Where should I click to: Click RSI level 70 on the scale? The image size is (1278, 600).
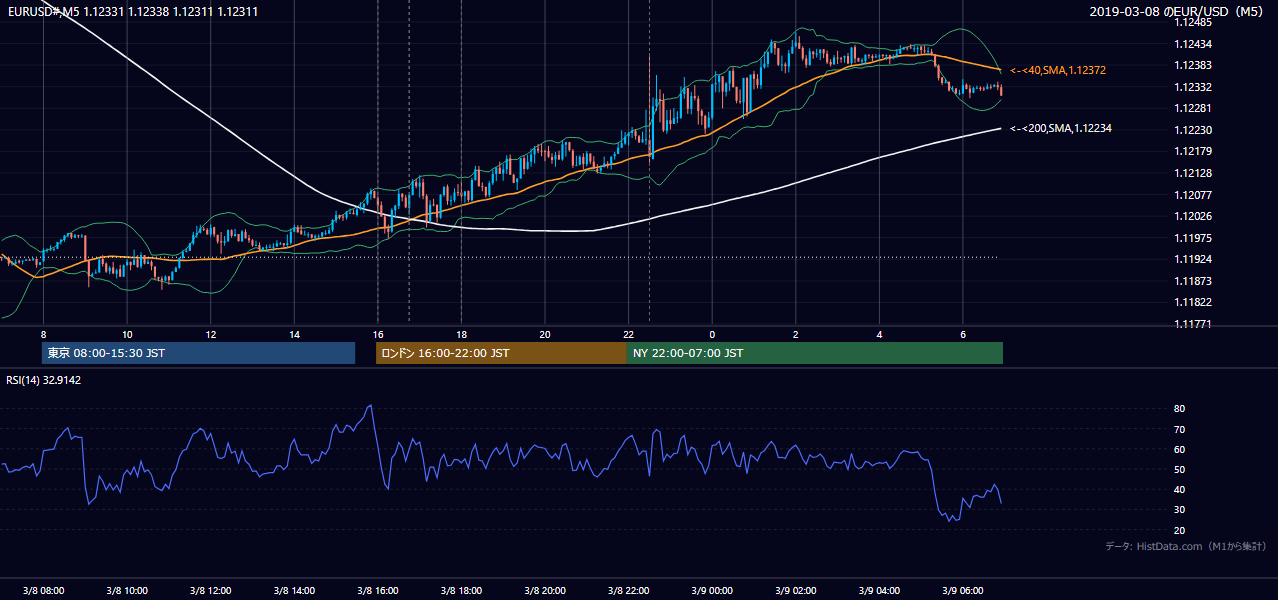pos(1180,429)
